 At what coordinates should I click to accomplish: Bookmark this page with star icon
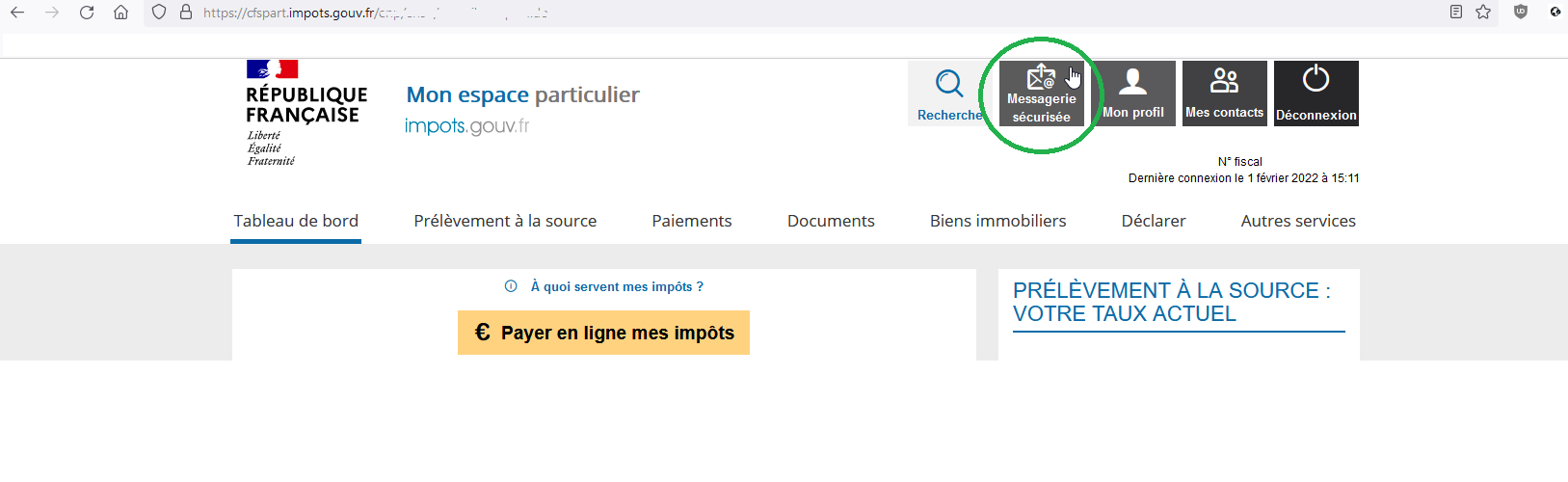pyautogui.click(x=1483, y=12)
